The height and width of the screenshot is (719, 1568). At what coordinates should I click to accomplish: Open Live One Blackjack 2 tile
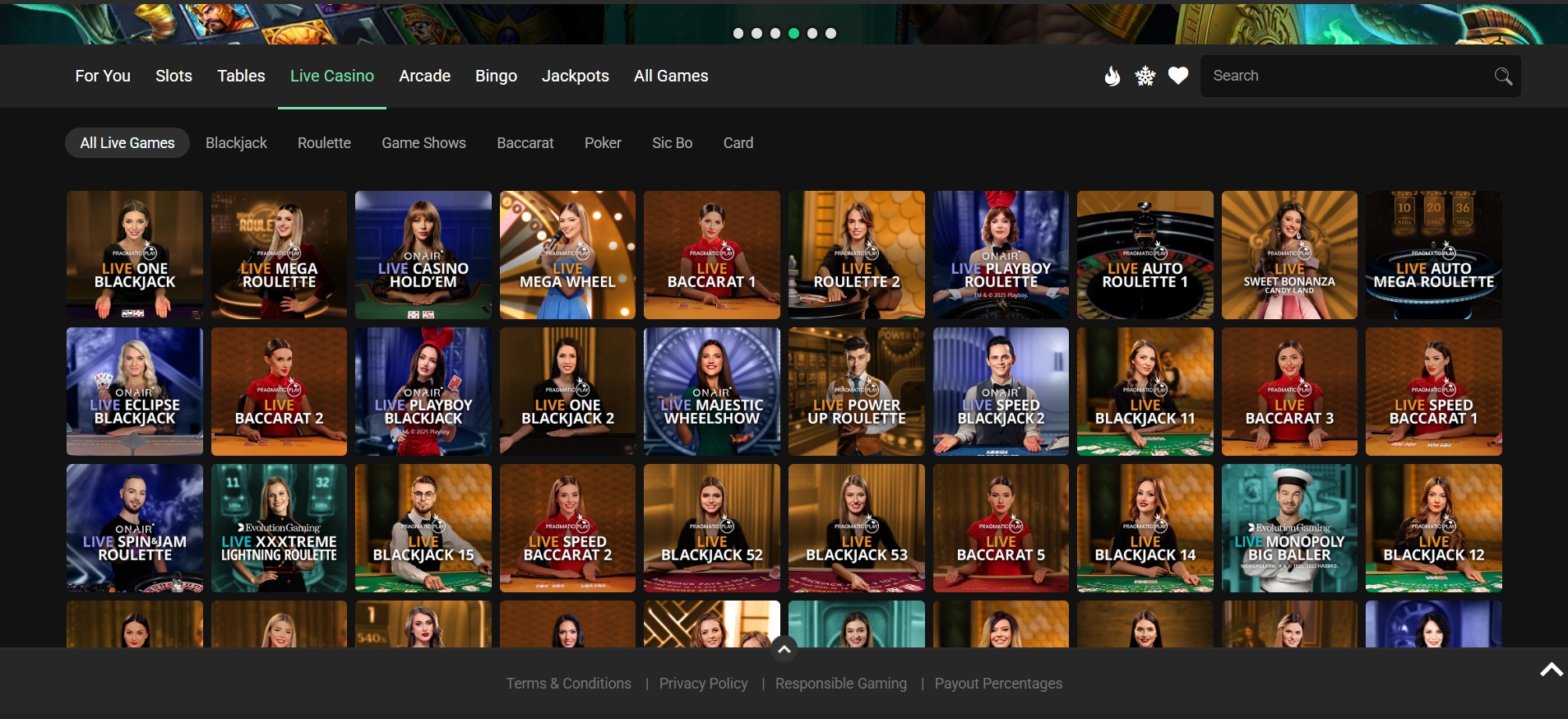pos(567,392)
